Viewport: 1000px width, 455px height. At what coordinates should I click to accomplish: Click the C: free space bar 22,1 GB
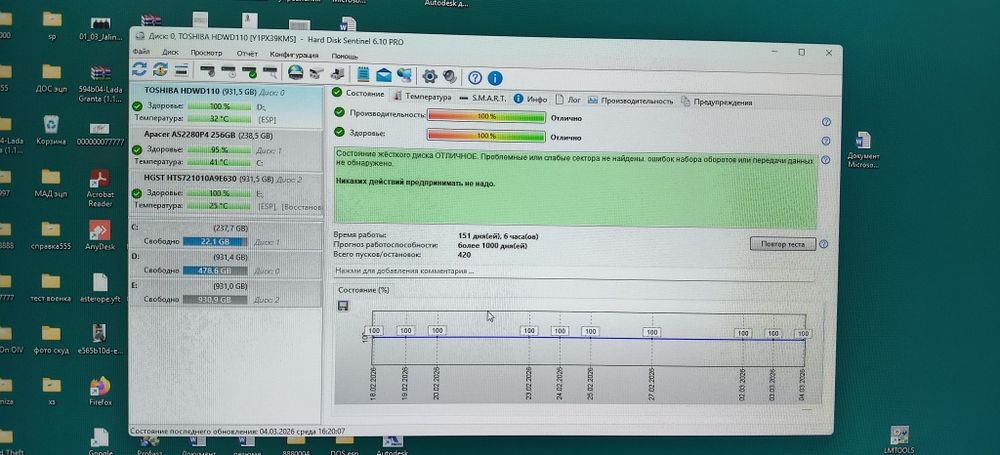215,242
